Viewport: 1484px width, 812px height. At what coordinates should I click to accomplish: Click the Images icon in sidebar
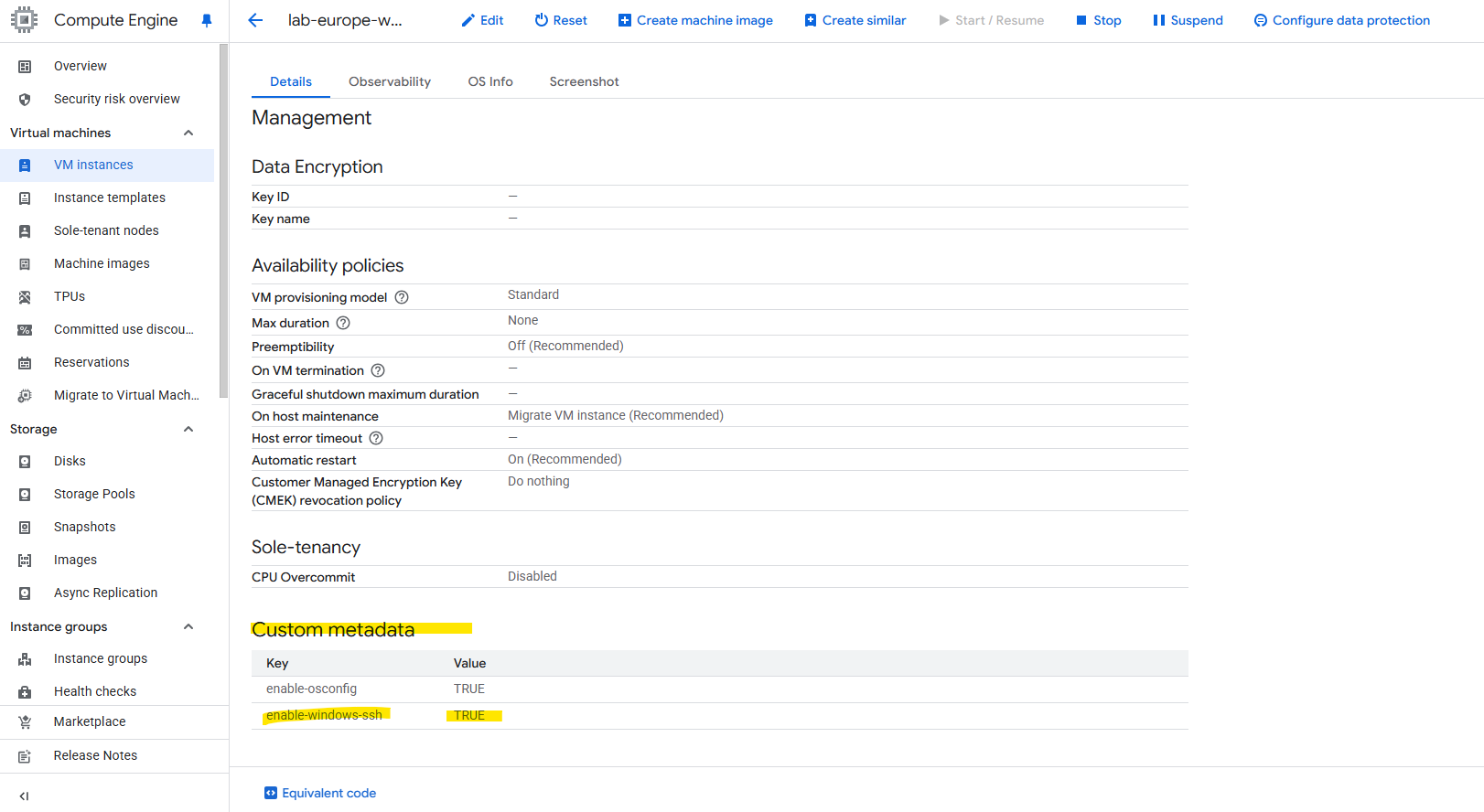(25, 560)
